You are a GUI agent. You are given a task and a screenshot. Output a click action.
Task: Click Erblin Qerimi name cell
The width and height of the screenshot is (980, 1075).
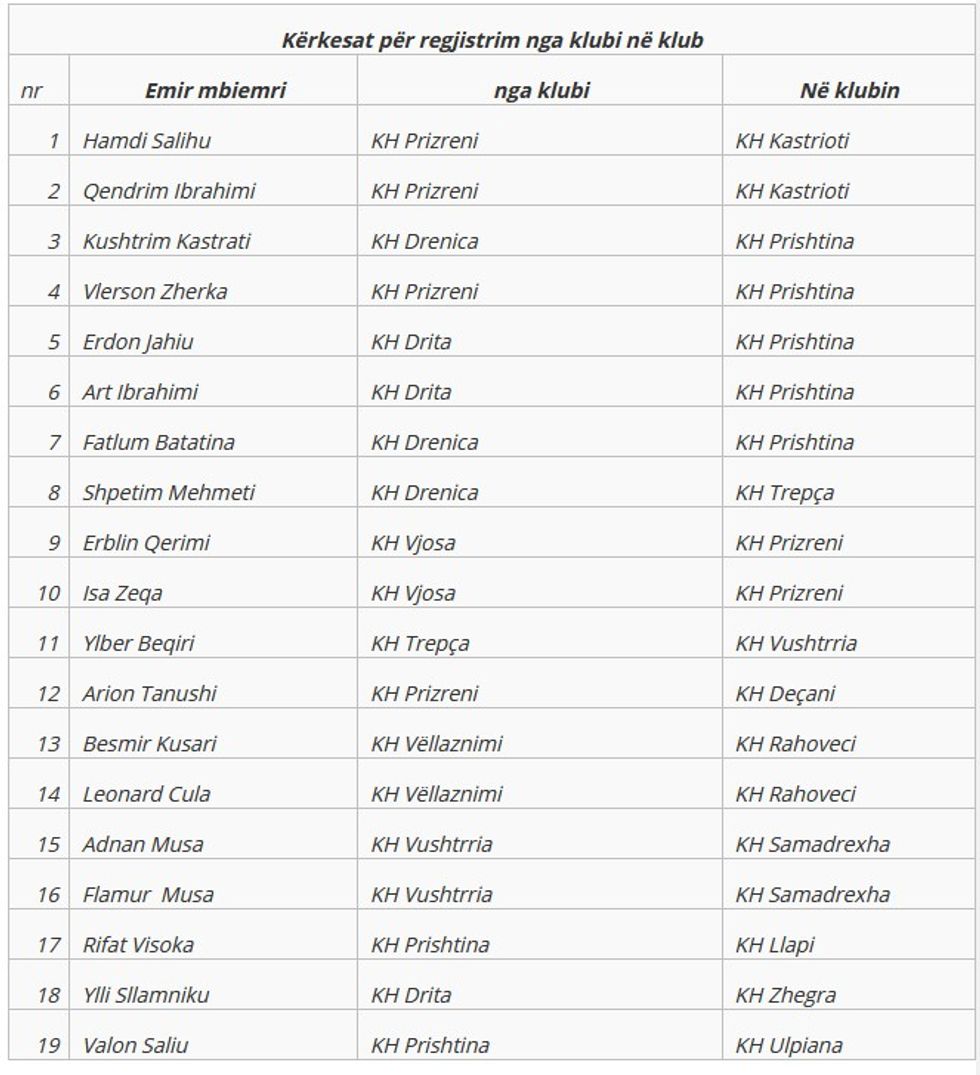click(x=147, y=543)
